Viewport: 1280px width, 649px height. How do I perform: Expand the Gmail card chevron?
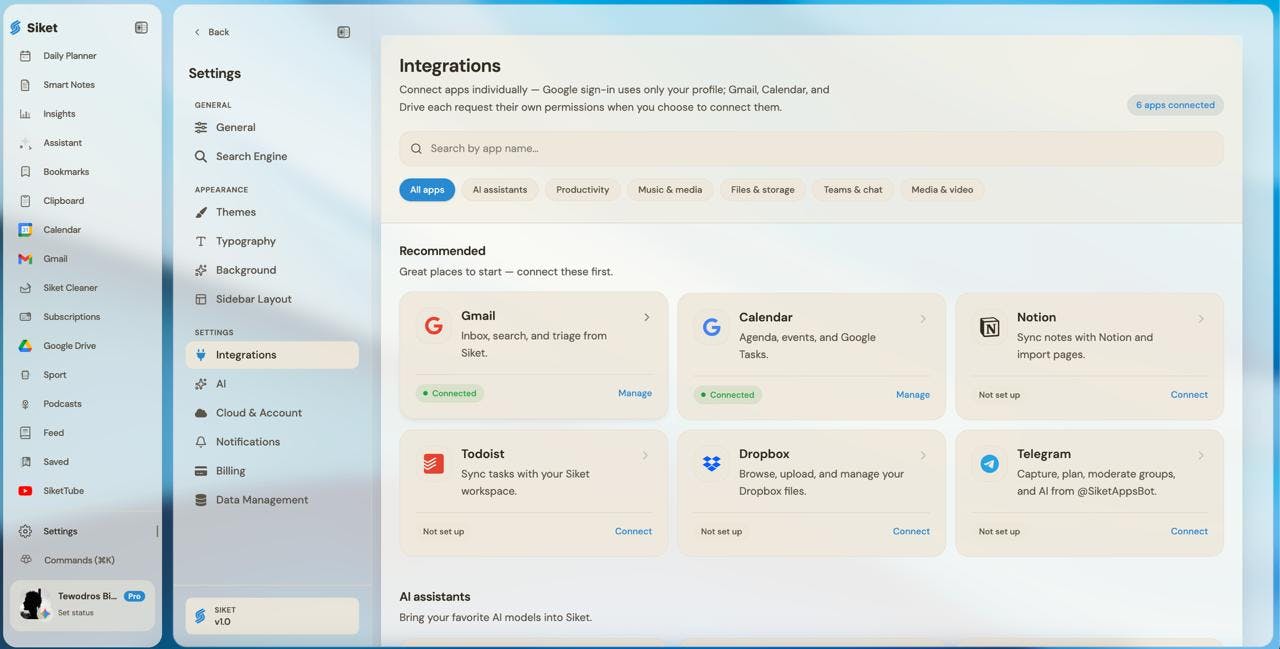(x=647, y=317)
